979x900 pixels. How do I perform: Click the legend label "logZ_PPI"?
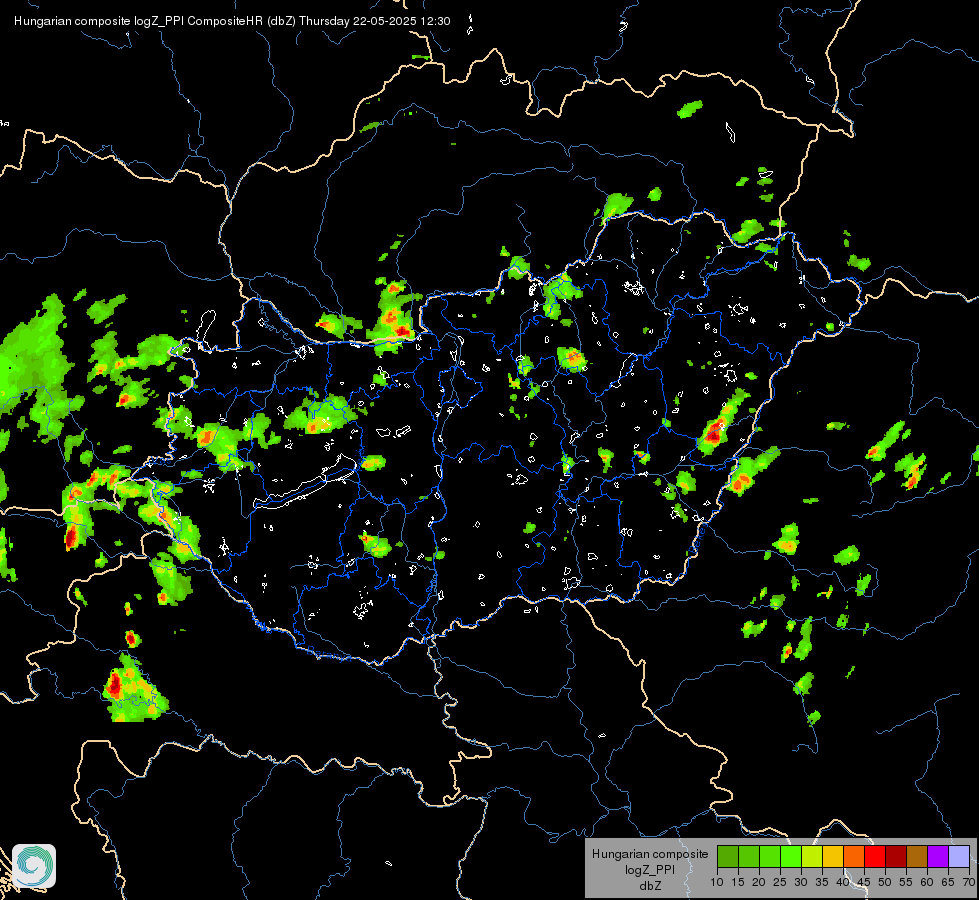[x=650, y=870]
